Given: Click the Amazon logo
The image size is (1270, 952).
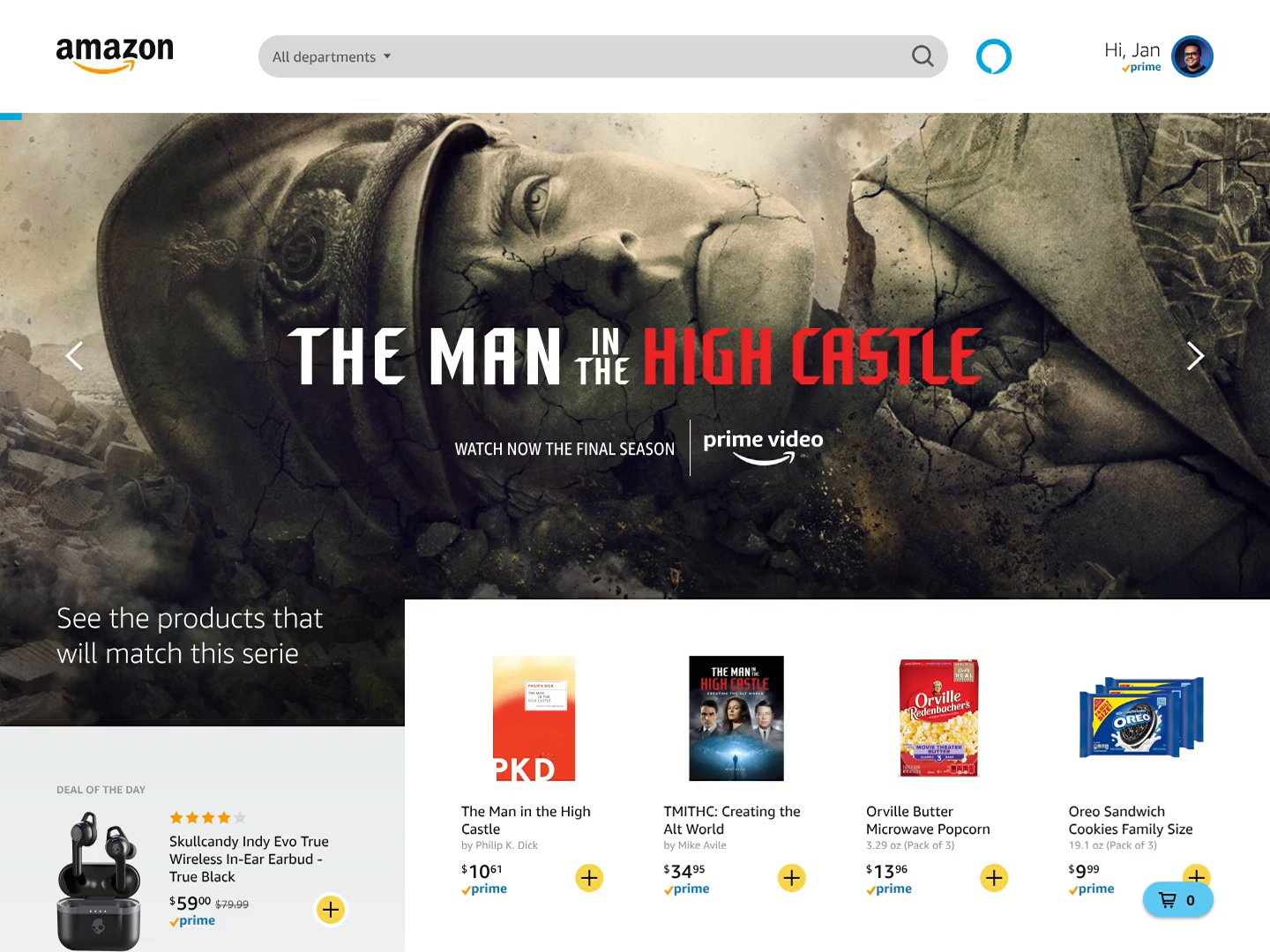Looking at the screenshot, I should coord(115,56).
